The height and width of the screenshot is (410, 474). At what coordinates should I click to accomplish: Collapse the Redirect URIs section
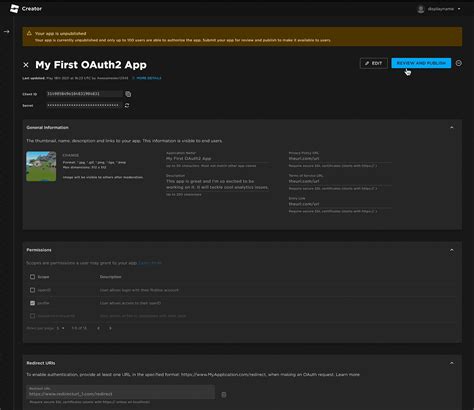click(x=452, y=363)
